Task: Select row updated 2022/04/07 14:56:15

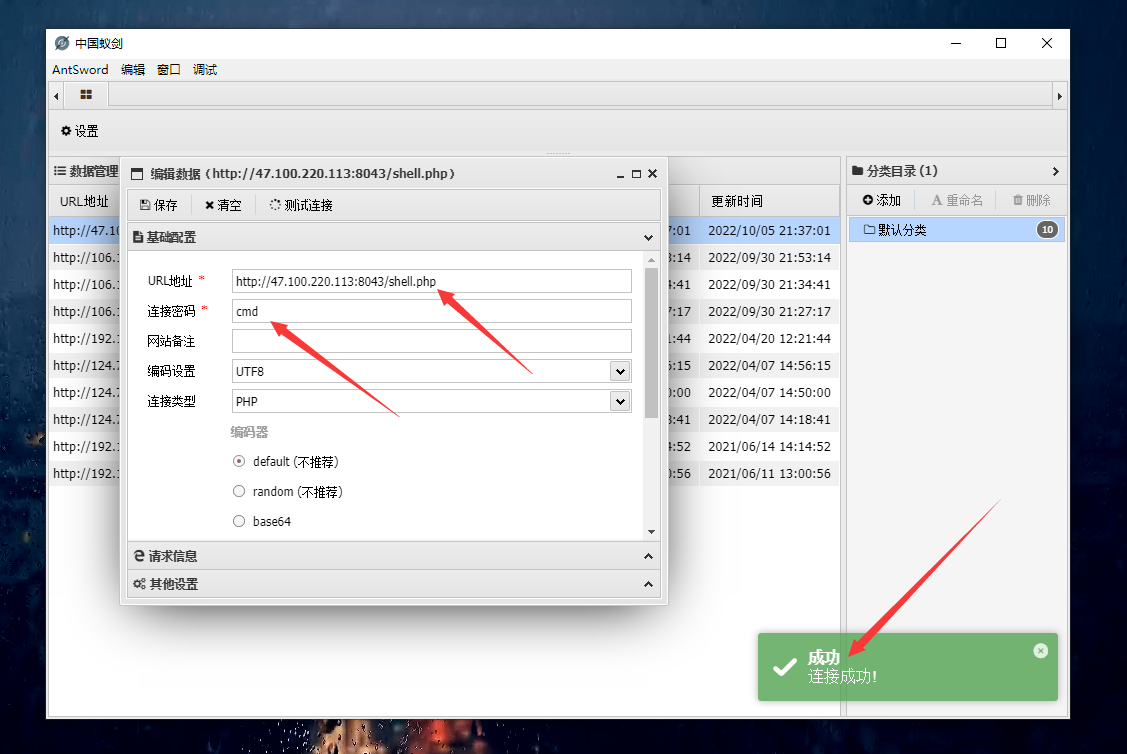Action: tap(769, 366)
